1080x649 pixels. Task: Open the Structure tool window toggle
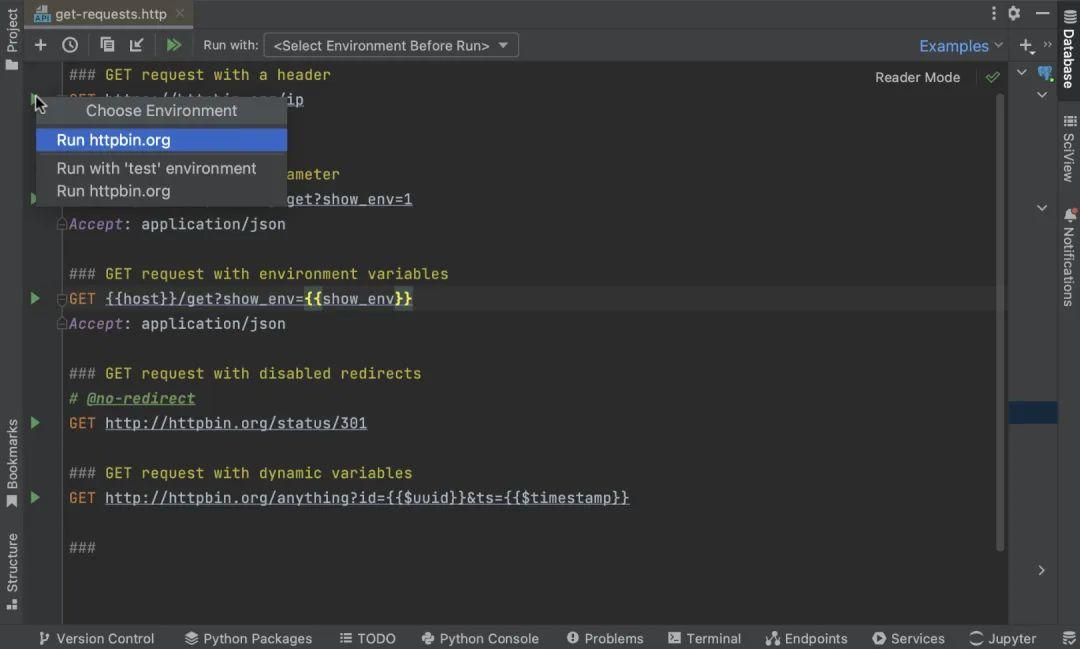point(12,568)
